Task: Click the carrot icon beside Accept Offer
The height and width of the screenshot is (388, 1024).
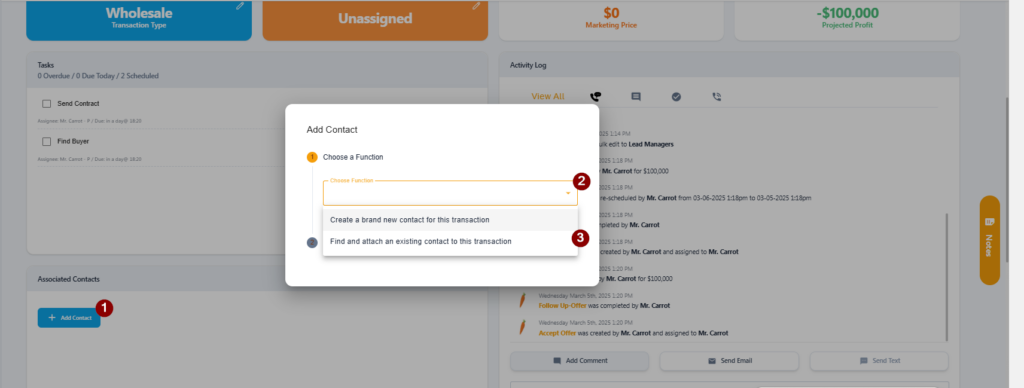Action: pos(522,328)
